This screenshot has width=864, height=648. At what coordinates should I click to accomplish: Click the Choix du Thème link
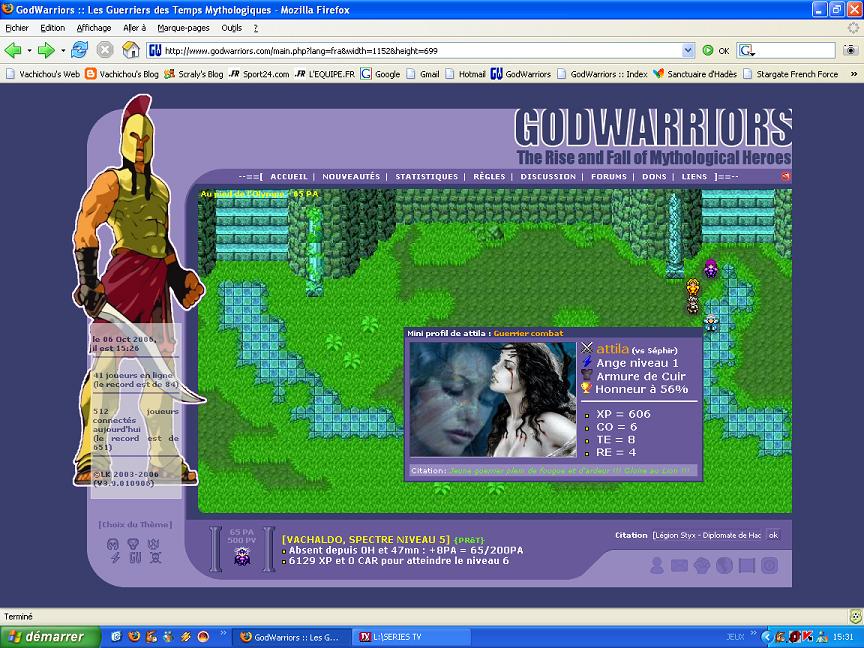click(x=136, y=525)
